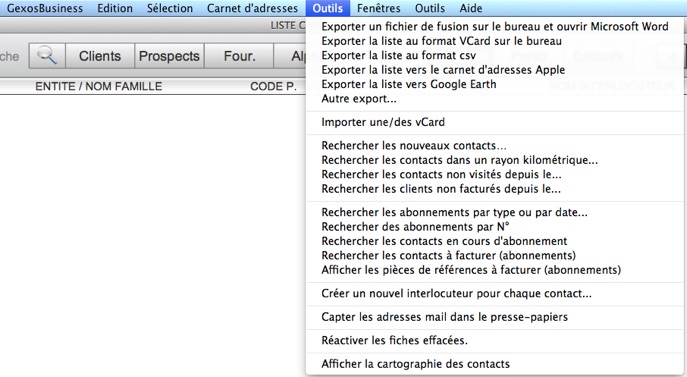Show the Prospects list
The image size is (687, 377).
[169, 56]
